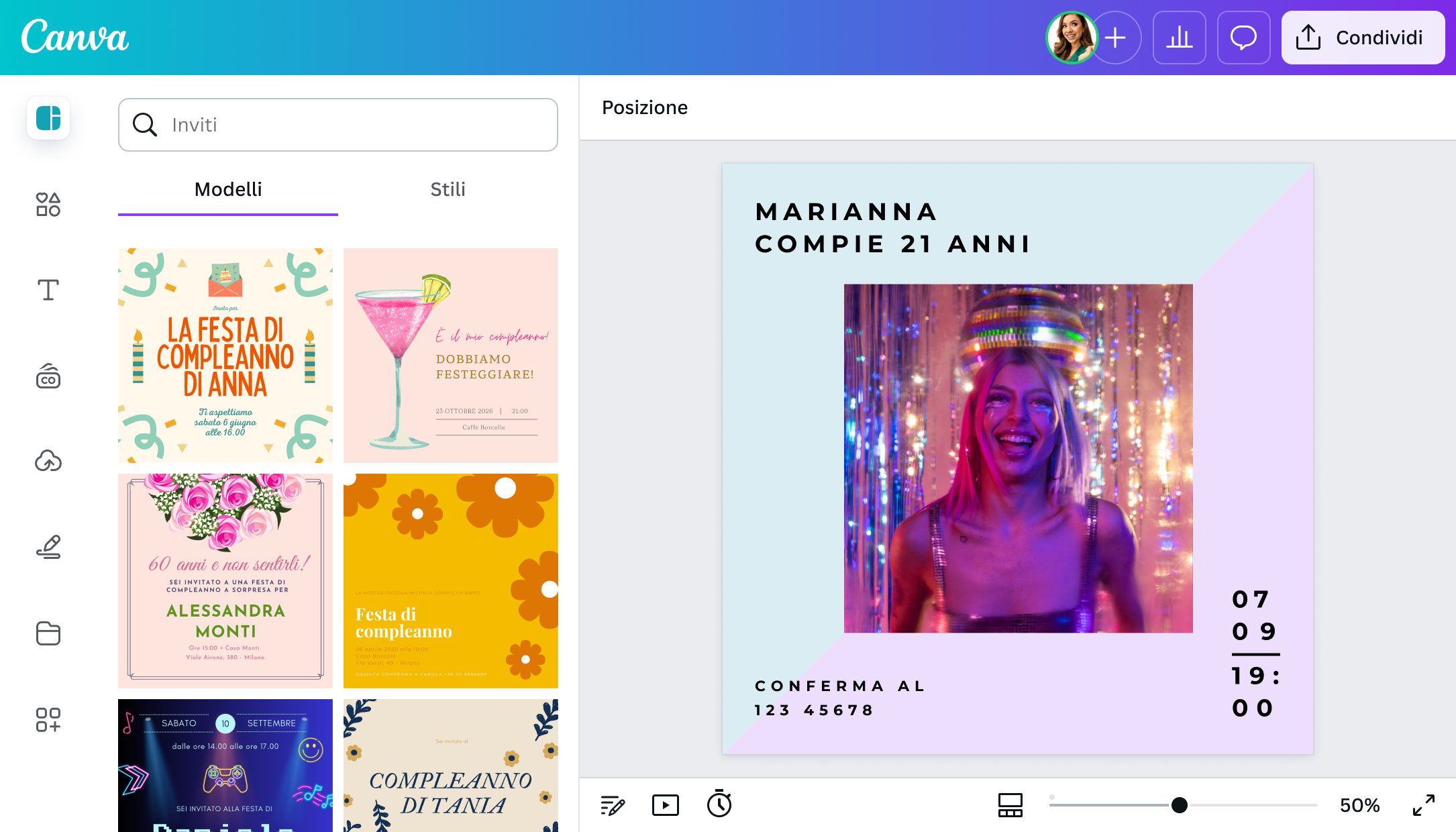The image size is (1456, 832).
Task: Select the party photo on the canvas
Action: tap(1019, 458)
